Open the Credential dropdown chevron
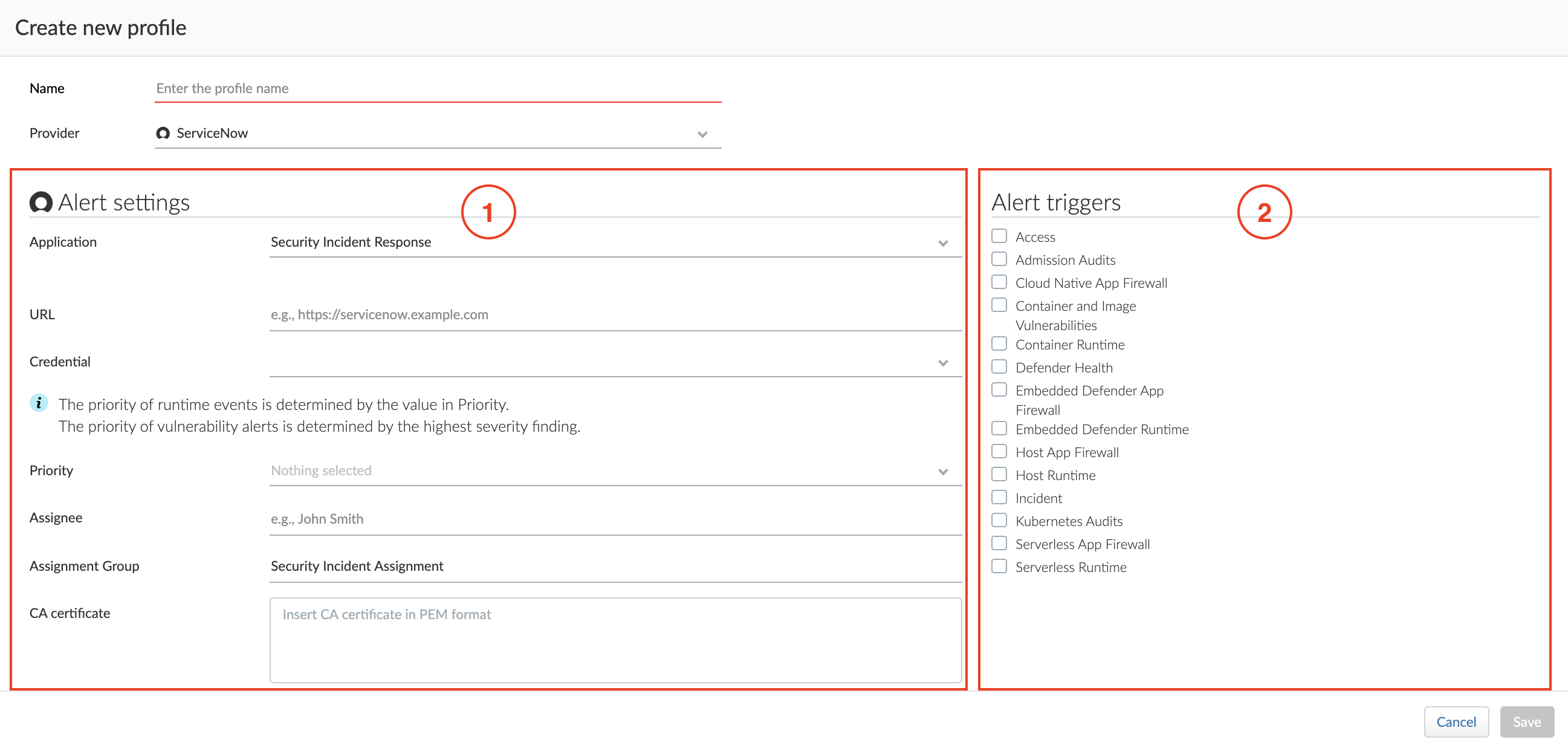 943,363
